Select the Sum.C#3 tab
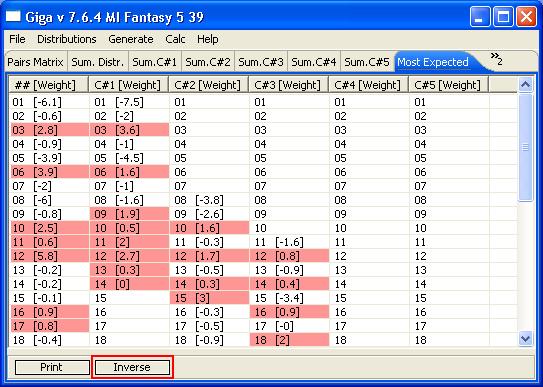The height and width of the screenshot is (387, 543). point(261,62)
